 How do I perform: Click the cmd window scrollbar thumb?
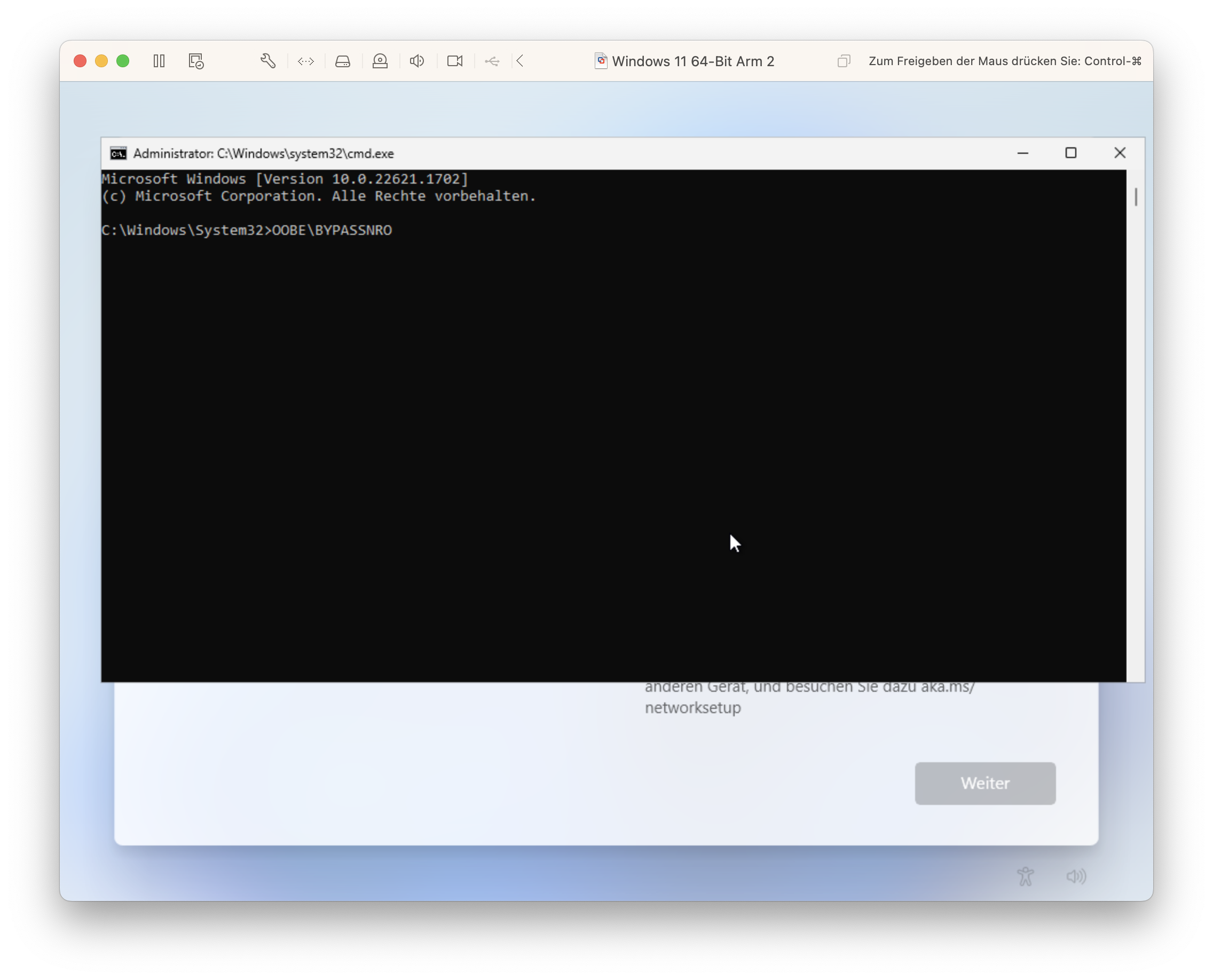point(1136,197)
